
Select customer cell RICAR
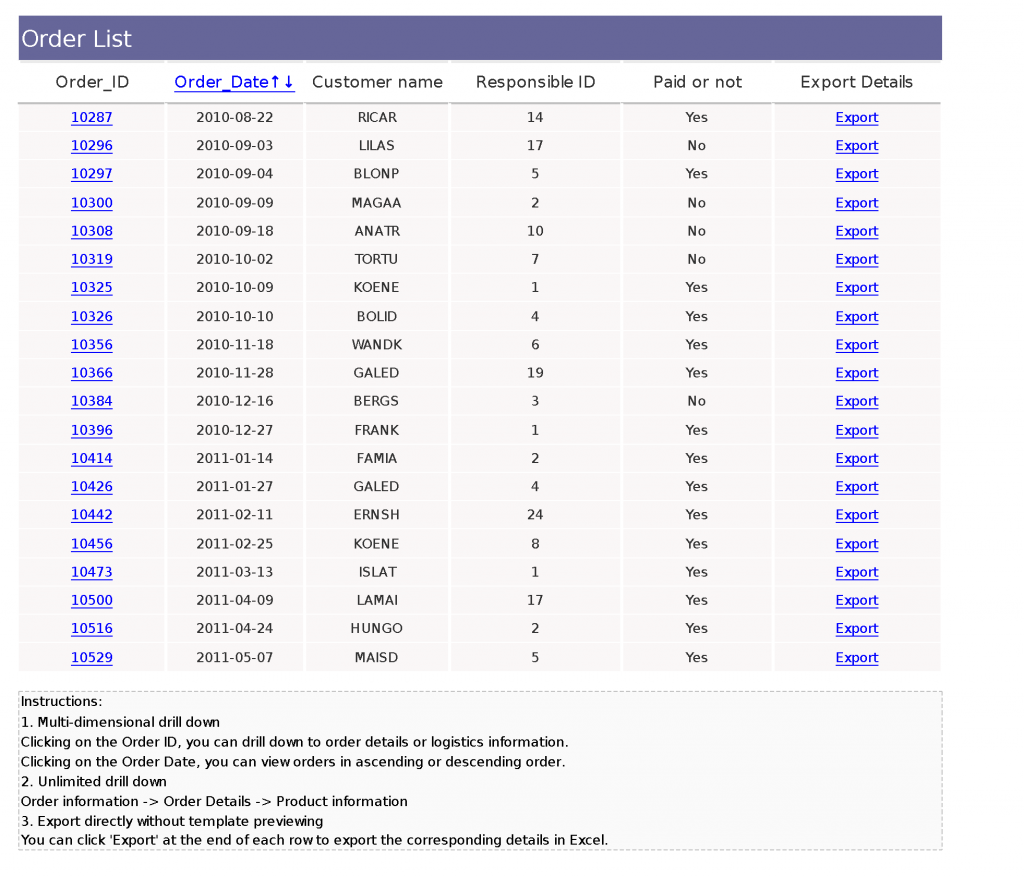coord(377,118)
